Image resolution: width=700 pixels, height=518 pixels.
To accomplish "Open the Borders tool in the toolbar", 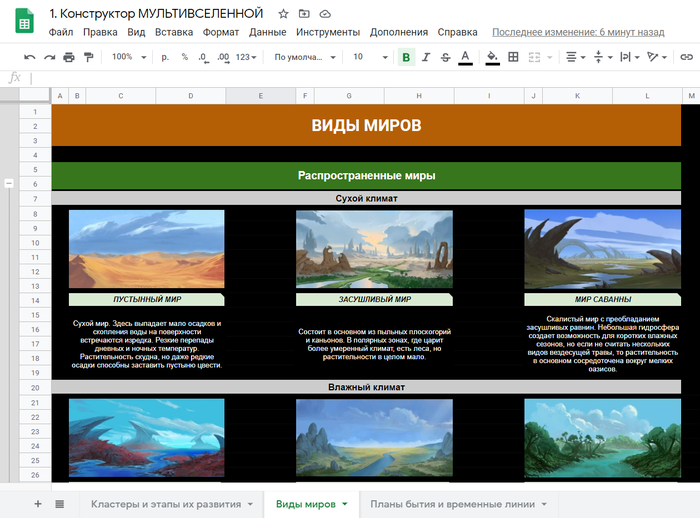I will pyautogui.click(x=514, y=57).
